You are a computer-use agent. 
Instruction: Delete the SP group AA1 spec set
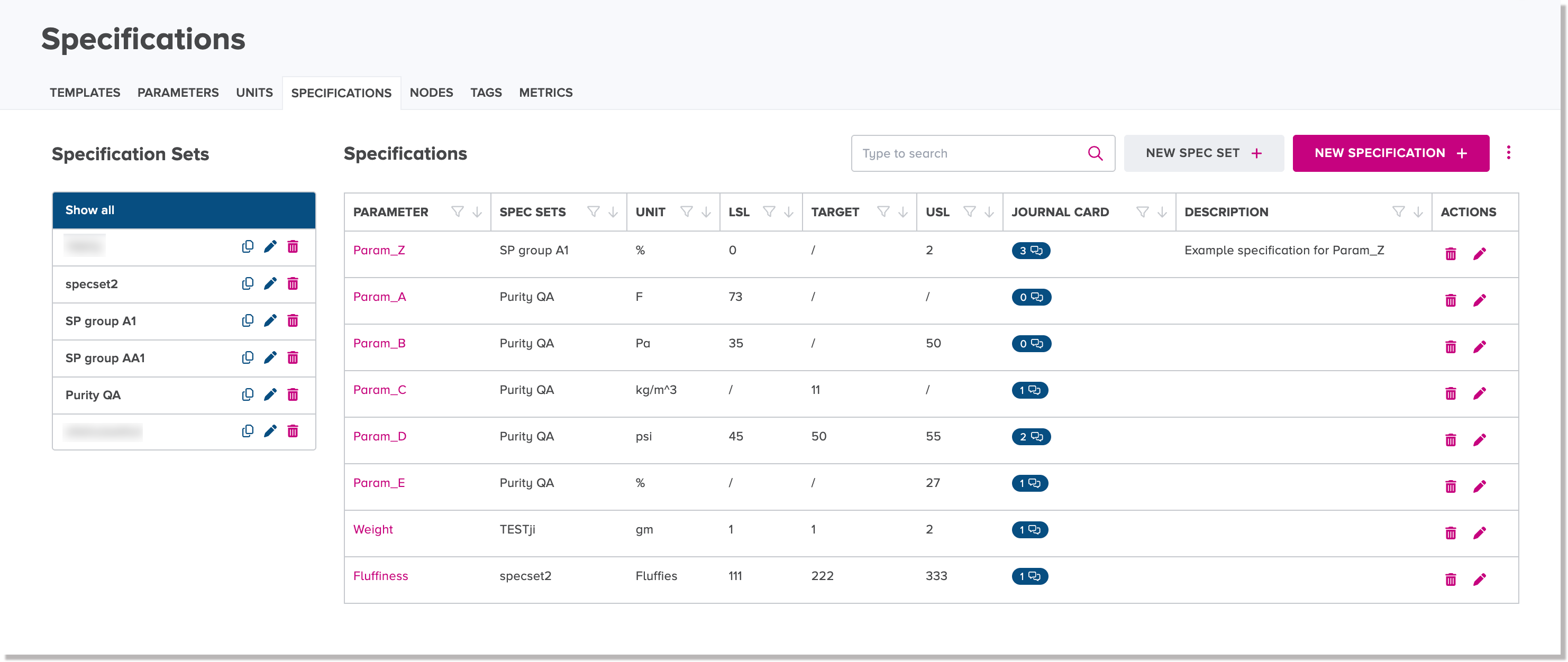(x=293, y=358)
